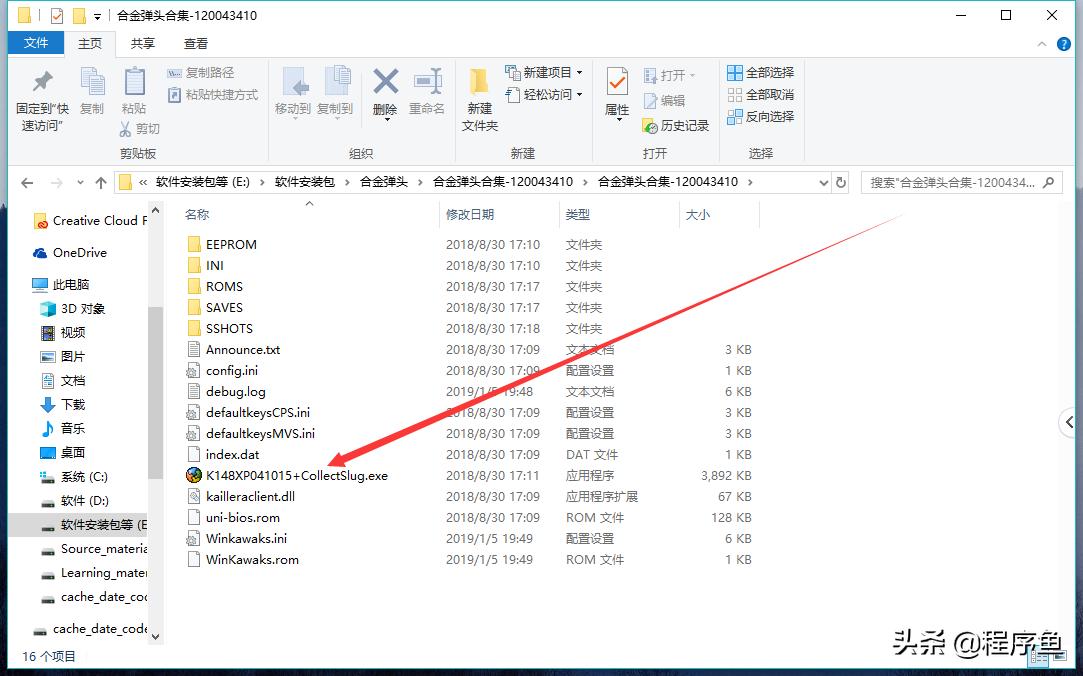Click the Move to (移动到) icon
Image resolution: width=1083 pixels, height=676 pixels.
point(294,96)
